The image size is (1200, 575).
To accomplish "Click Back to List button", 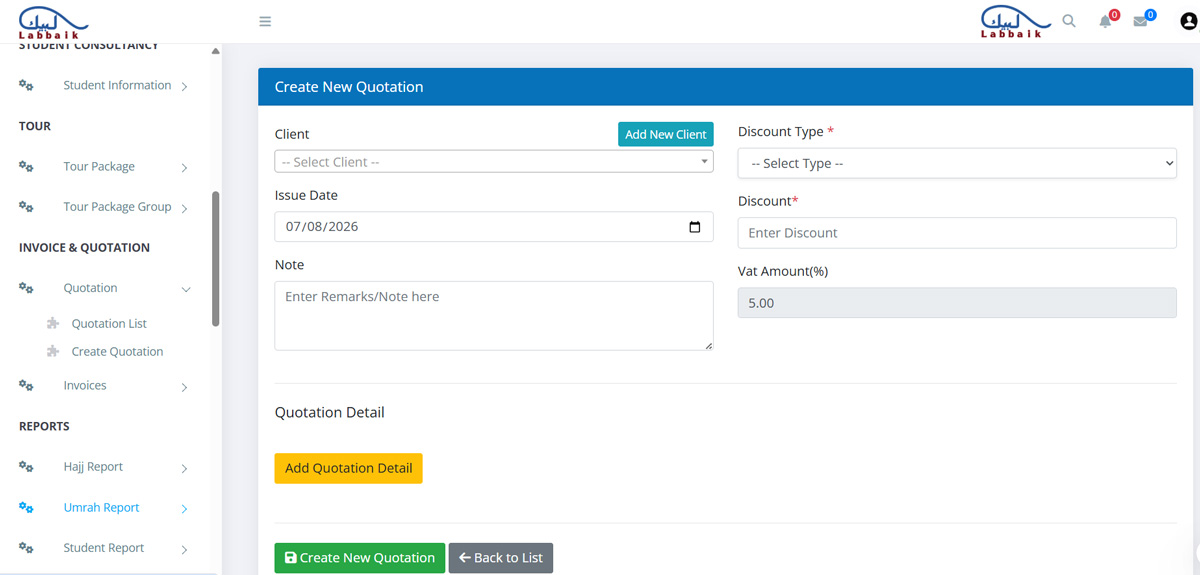I will pos(501,558).
